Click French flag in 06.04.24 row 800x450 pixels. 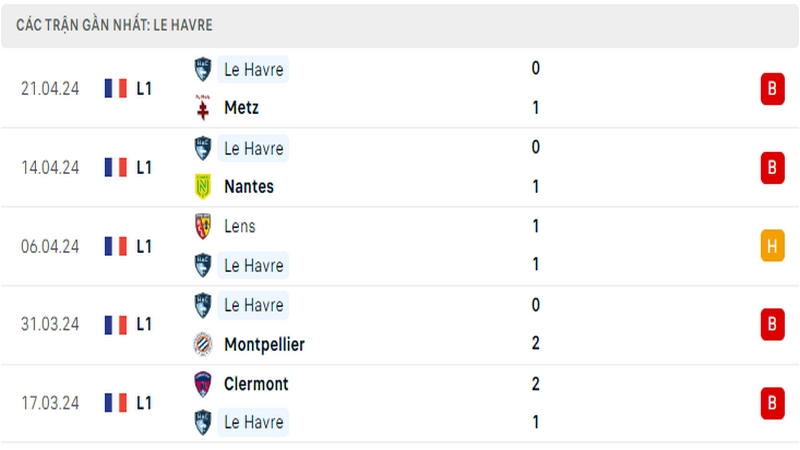[115, 246]
